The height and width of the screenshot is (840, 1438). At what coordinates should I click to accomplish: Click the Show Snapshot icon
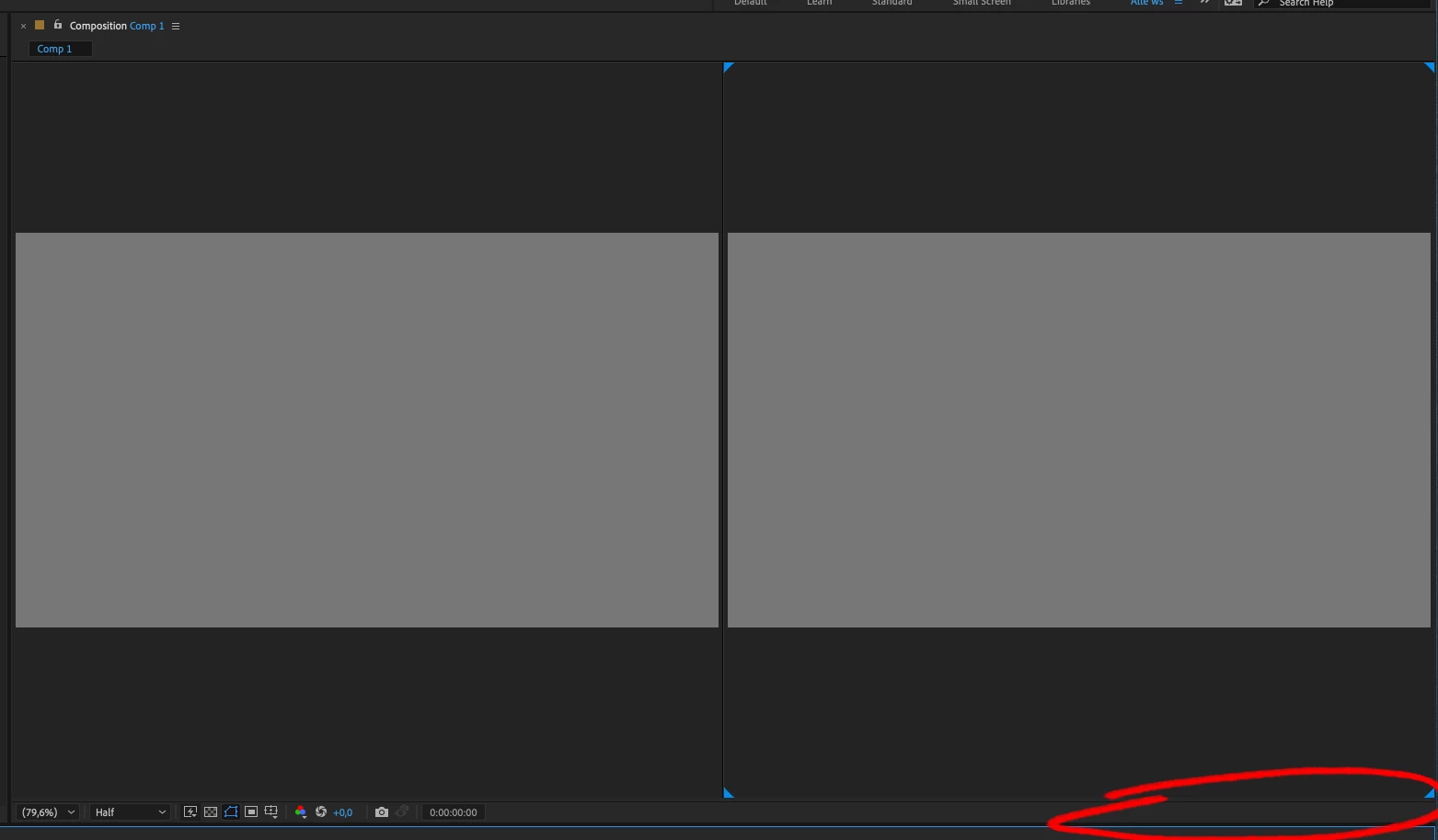(x=402, y=812)
